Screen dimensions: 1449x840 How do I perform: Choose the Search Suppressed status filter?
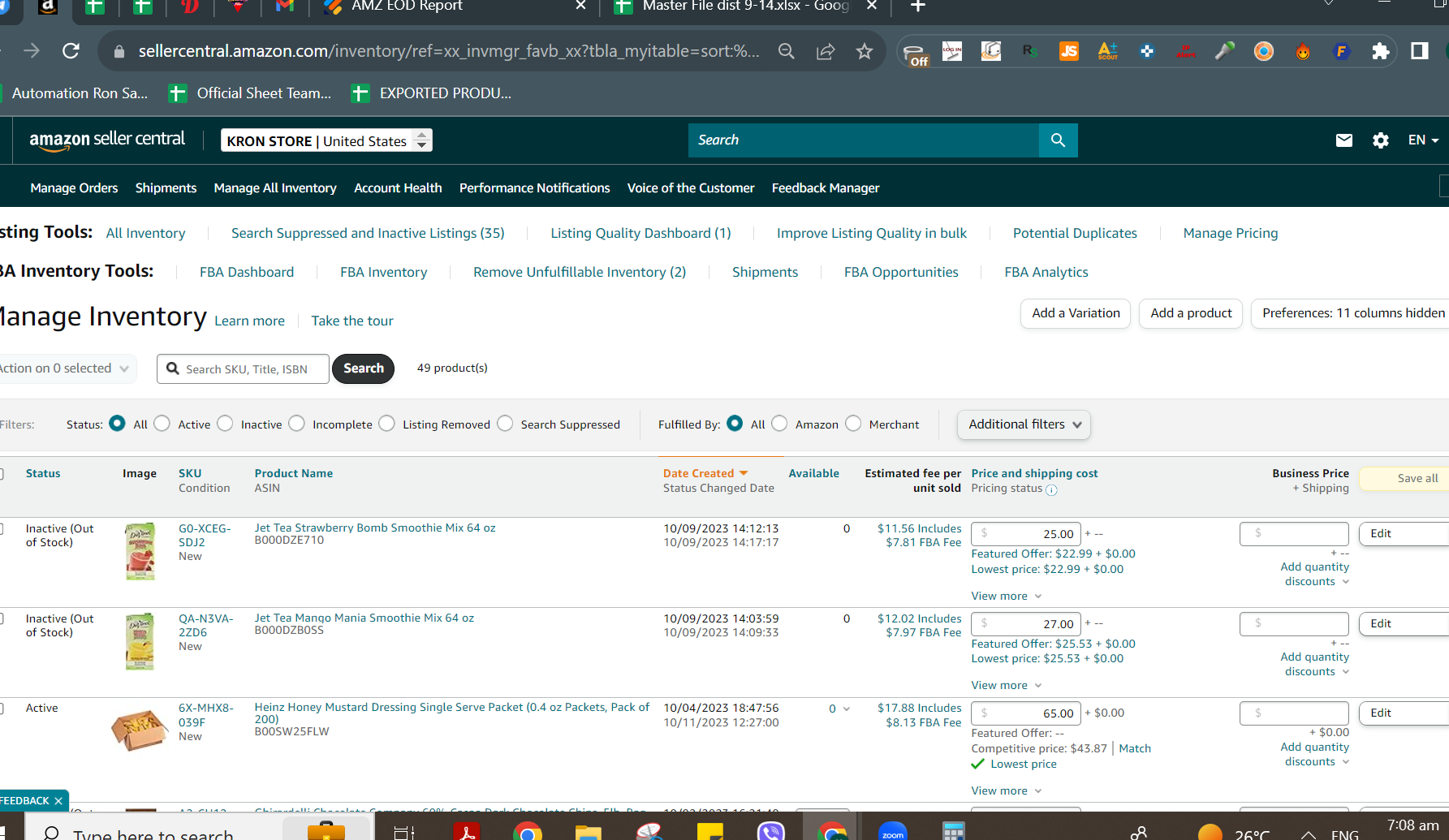point(505,424)
